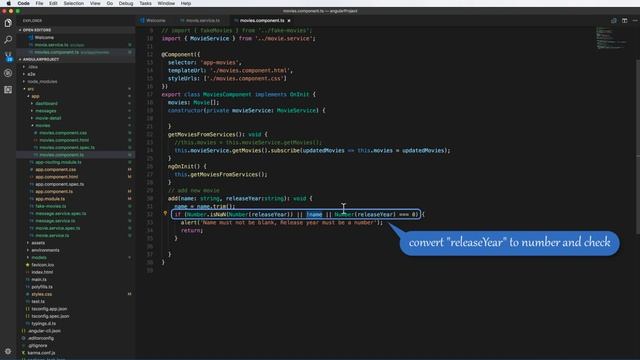The image size is (640, 360).
Task: Open the Help menu
Action: pyautogui.click(x=186, y=3)
